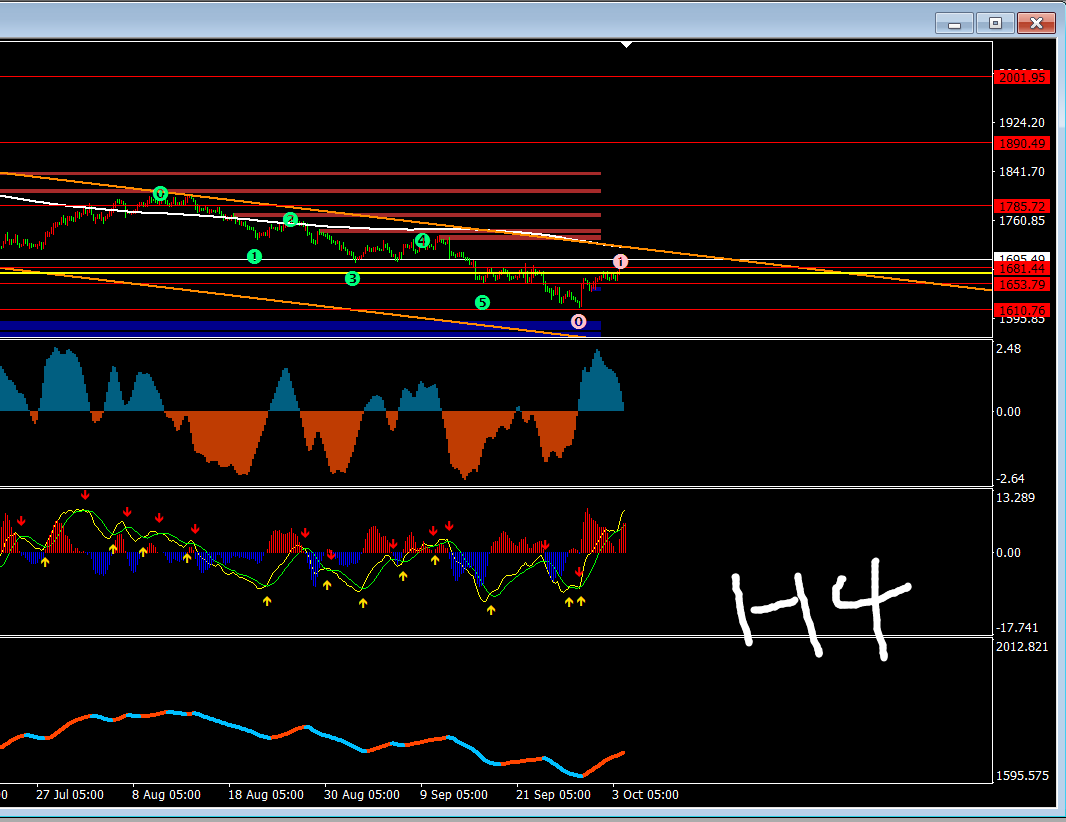1066x822 pixels.
Task: Select the pink 0 wave marker
Action: click(x=578, y=321)
